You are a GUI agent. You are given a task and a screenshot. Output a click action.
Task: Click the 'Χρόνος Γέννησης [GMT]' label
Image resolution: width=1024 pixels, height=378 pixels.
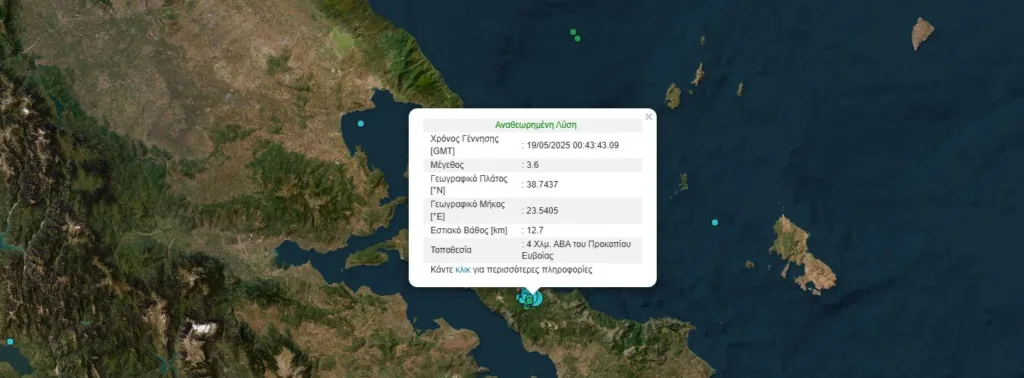point(465,144)
